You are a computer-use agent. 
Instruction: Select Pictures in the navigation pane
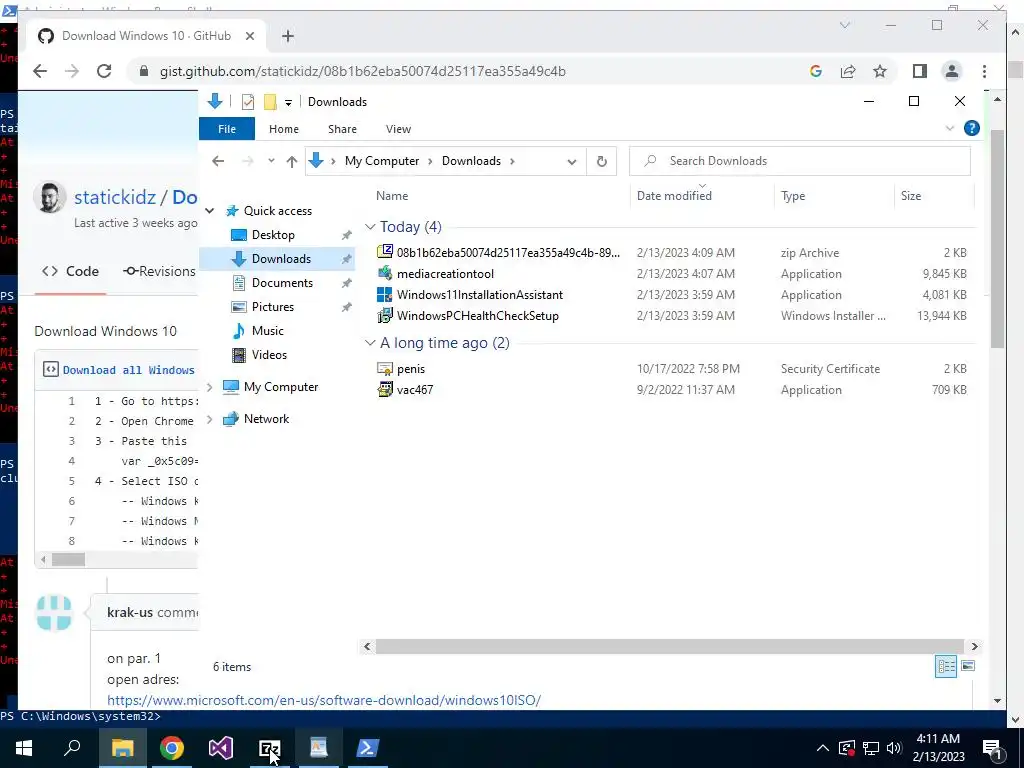(272, 307)
